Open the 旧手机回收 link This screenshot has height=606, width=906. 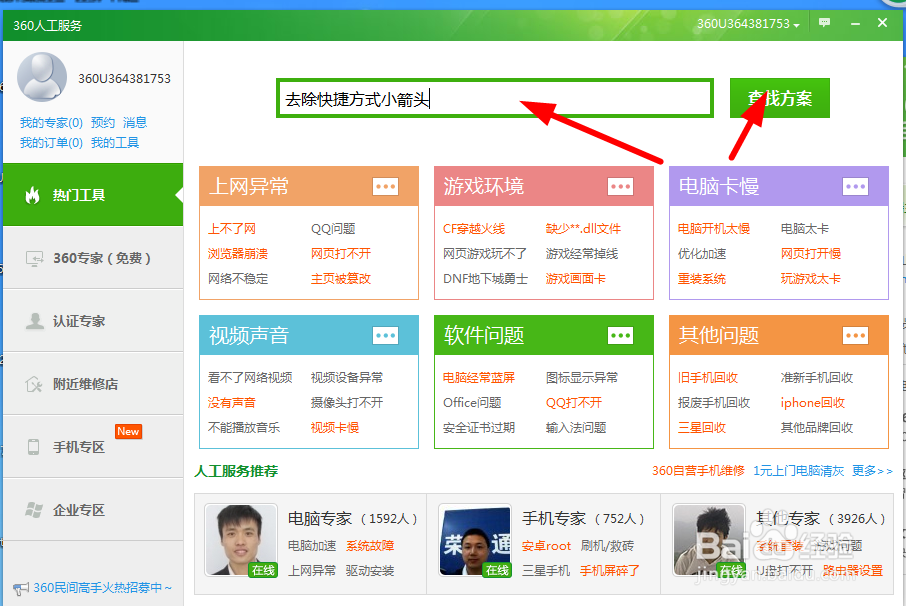tap(708, 378)
